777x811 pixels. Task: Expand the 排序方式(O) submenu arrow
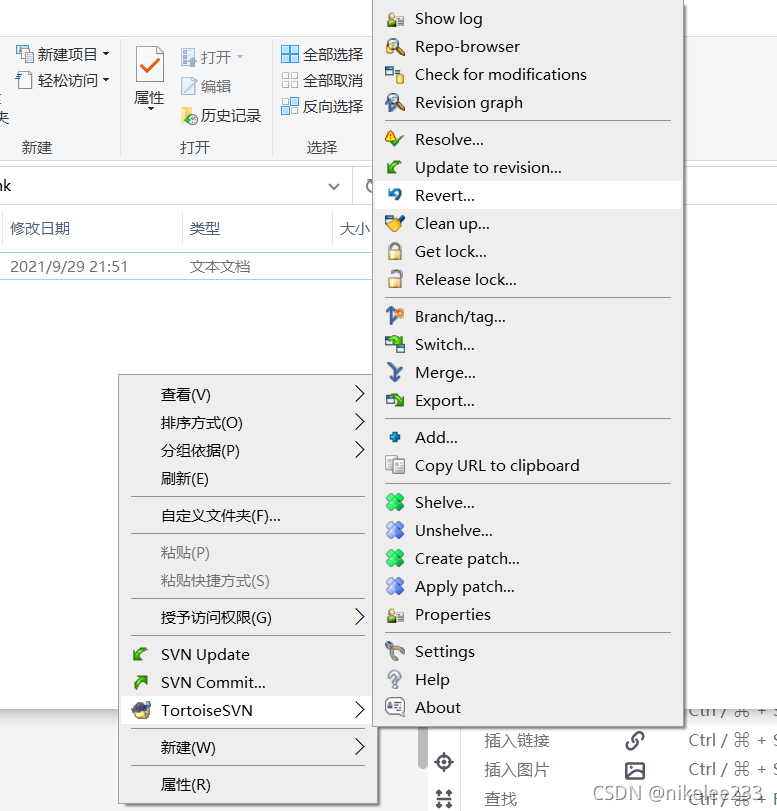[x=360, y=422]
